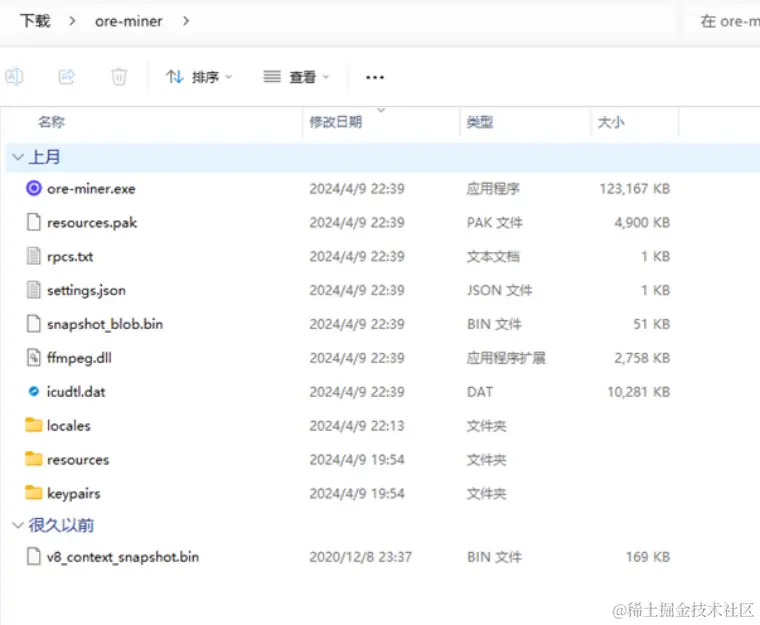Collapse the 上月 group
Image resolution: width=760 pixels, height=625 pixels.
[18, 157]
